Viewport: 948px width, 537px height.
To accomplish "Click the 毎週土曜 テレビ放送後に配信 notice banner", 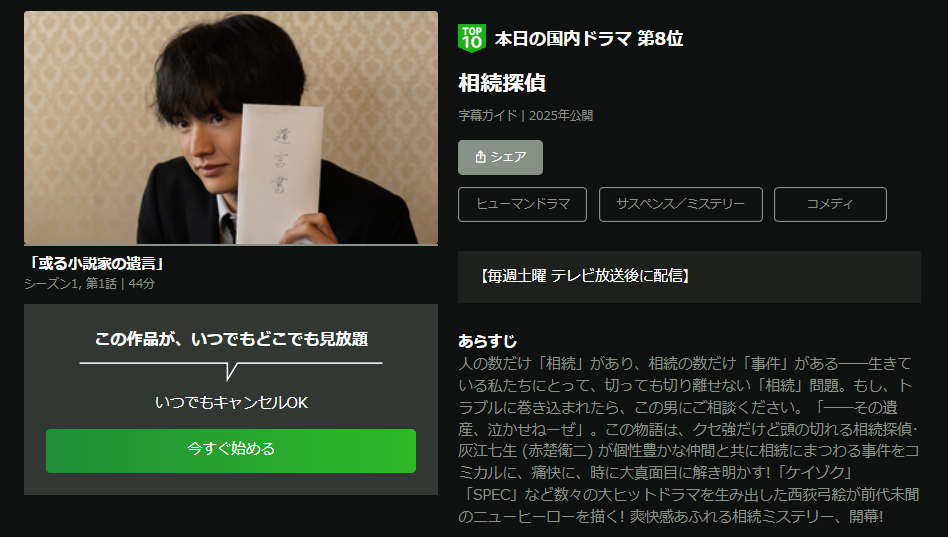I will click(x=689, y=277).
